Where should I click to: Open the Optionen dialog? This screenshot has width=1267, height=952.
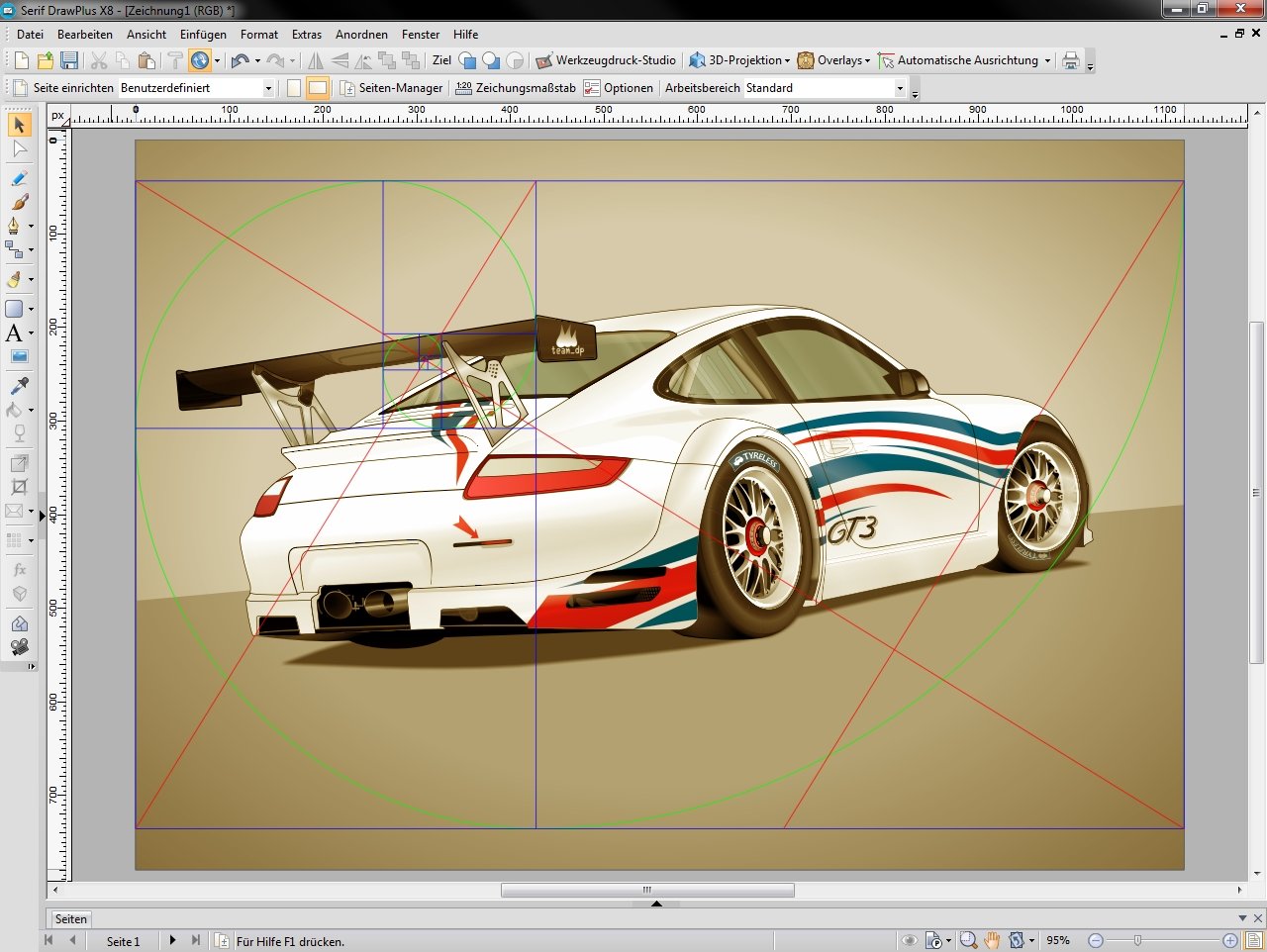tap(619, 88)
